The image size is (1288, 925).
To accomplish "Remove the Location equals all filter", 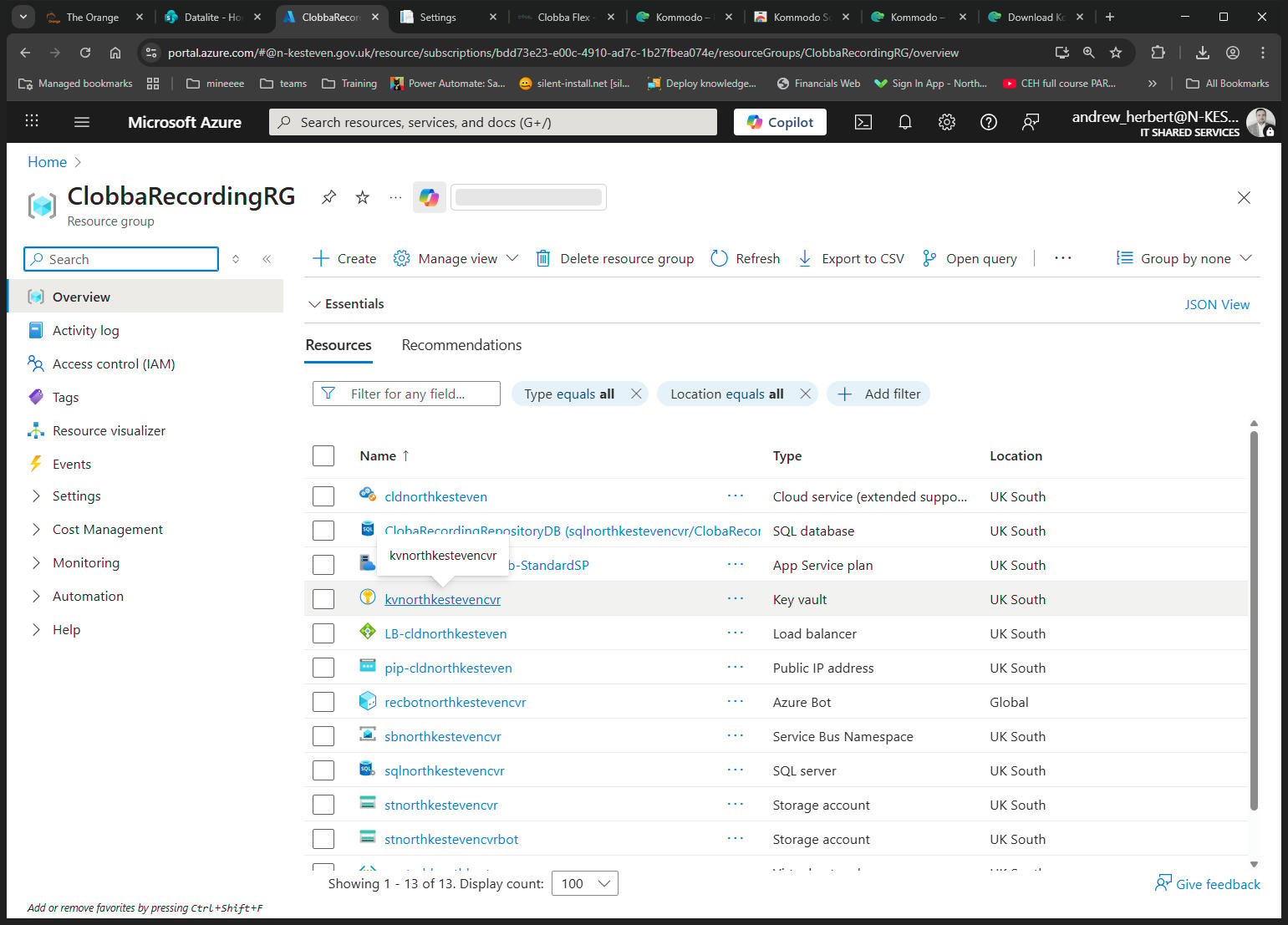I will (805, 394).
